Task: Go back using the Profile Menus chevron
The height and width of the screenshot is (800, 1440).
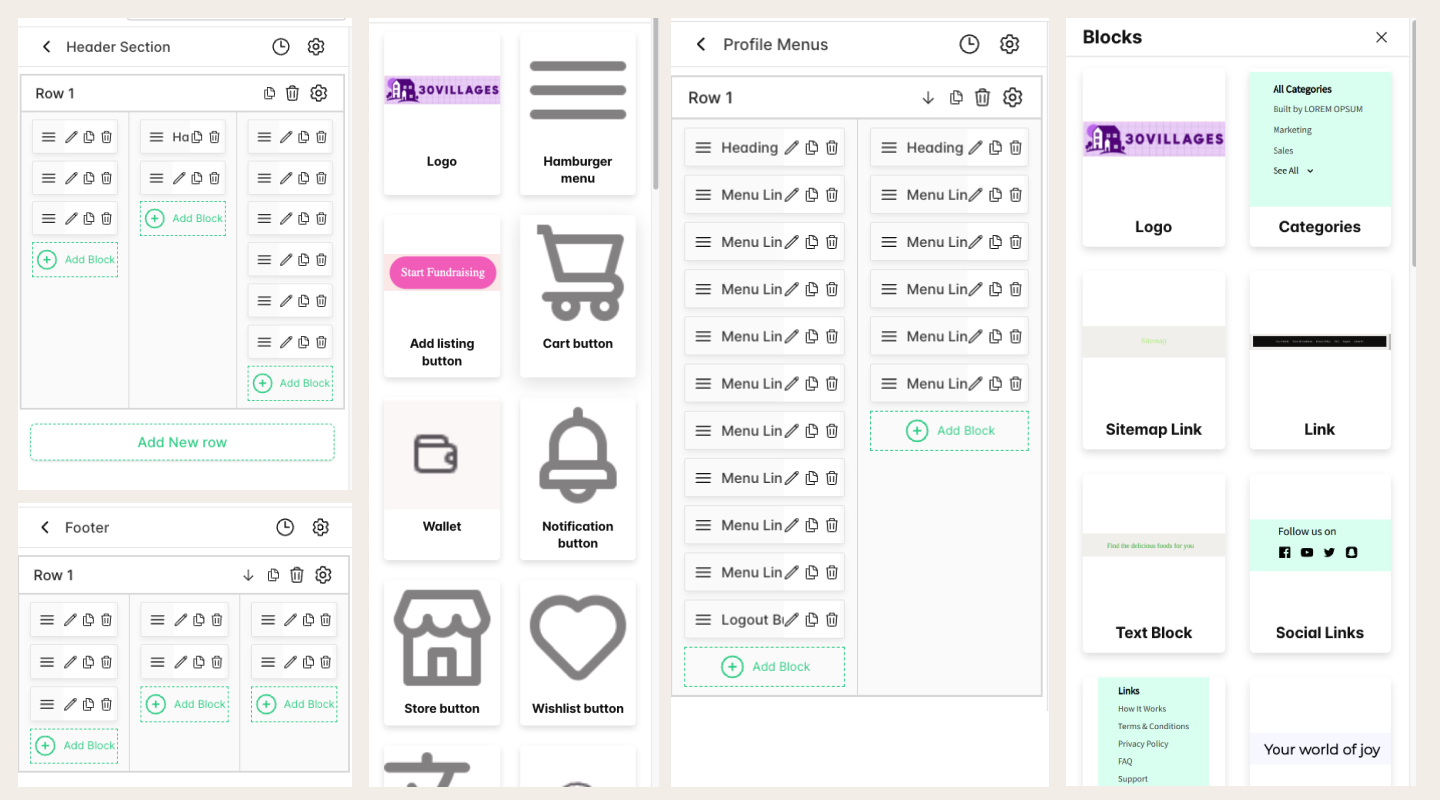Action: tap(700, 44)
